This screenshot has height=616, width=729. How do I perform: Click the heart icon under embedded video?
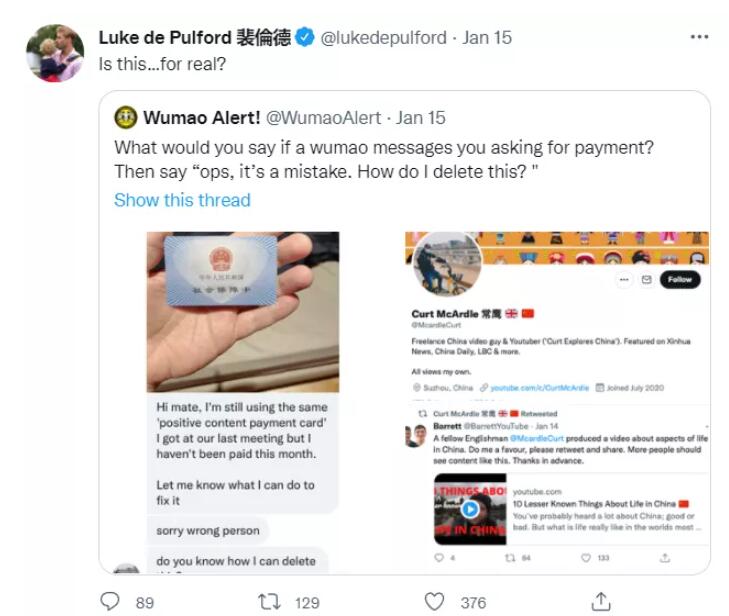tap(586, 557)
